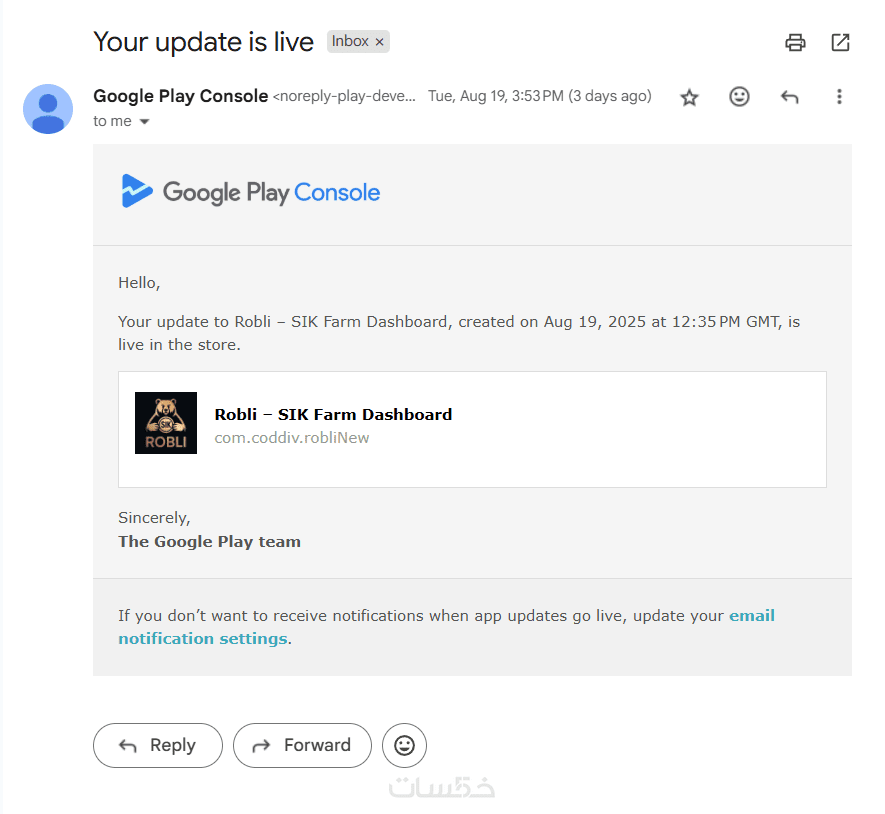The height and width of the screenshot is (814, 885).
Task: Expand recipient details arrow beside 'to me'
Action: coord(144,122)
